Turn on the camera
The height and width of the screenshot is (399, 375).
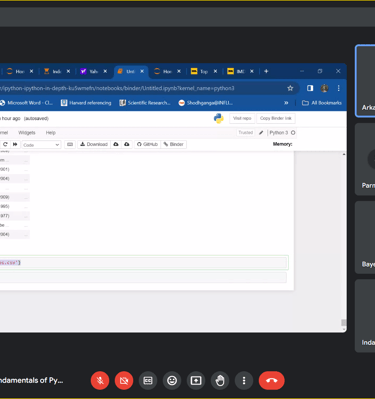pos(124,380)
